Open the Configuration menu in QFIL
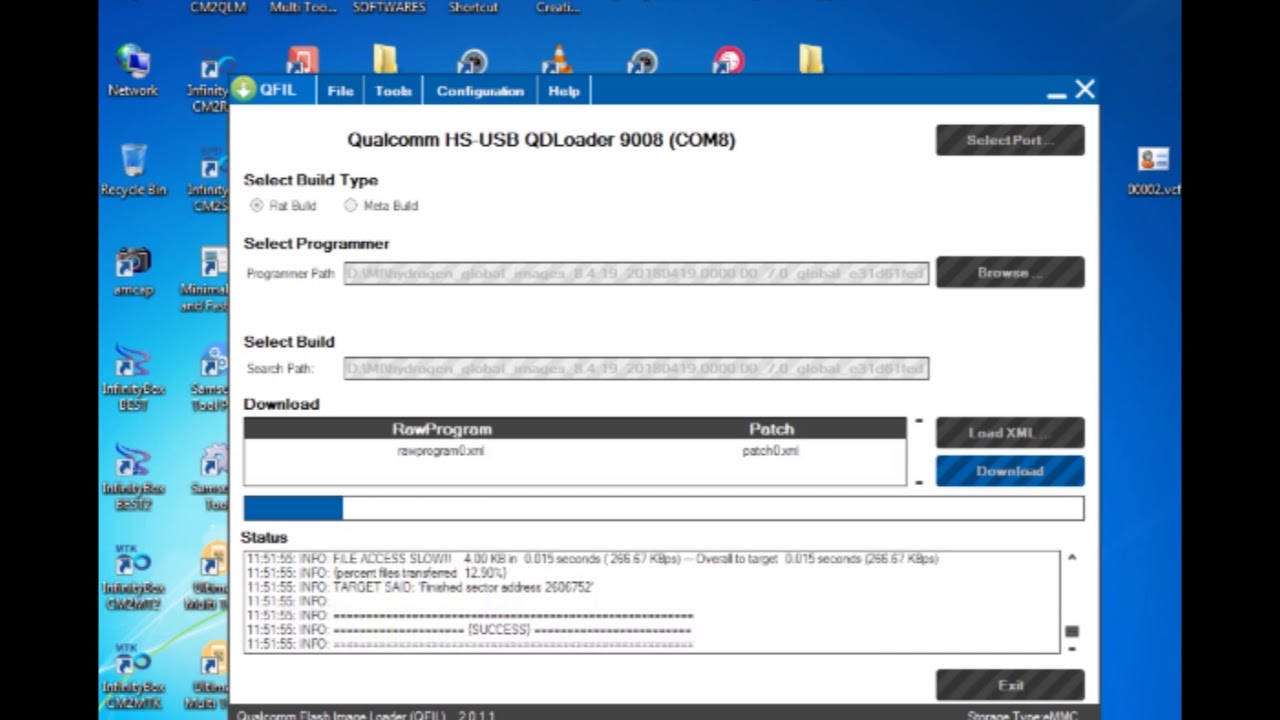This screenshot has height=720, width=1280. [480, 91]
